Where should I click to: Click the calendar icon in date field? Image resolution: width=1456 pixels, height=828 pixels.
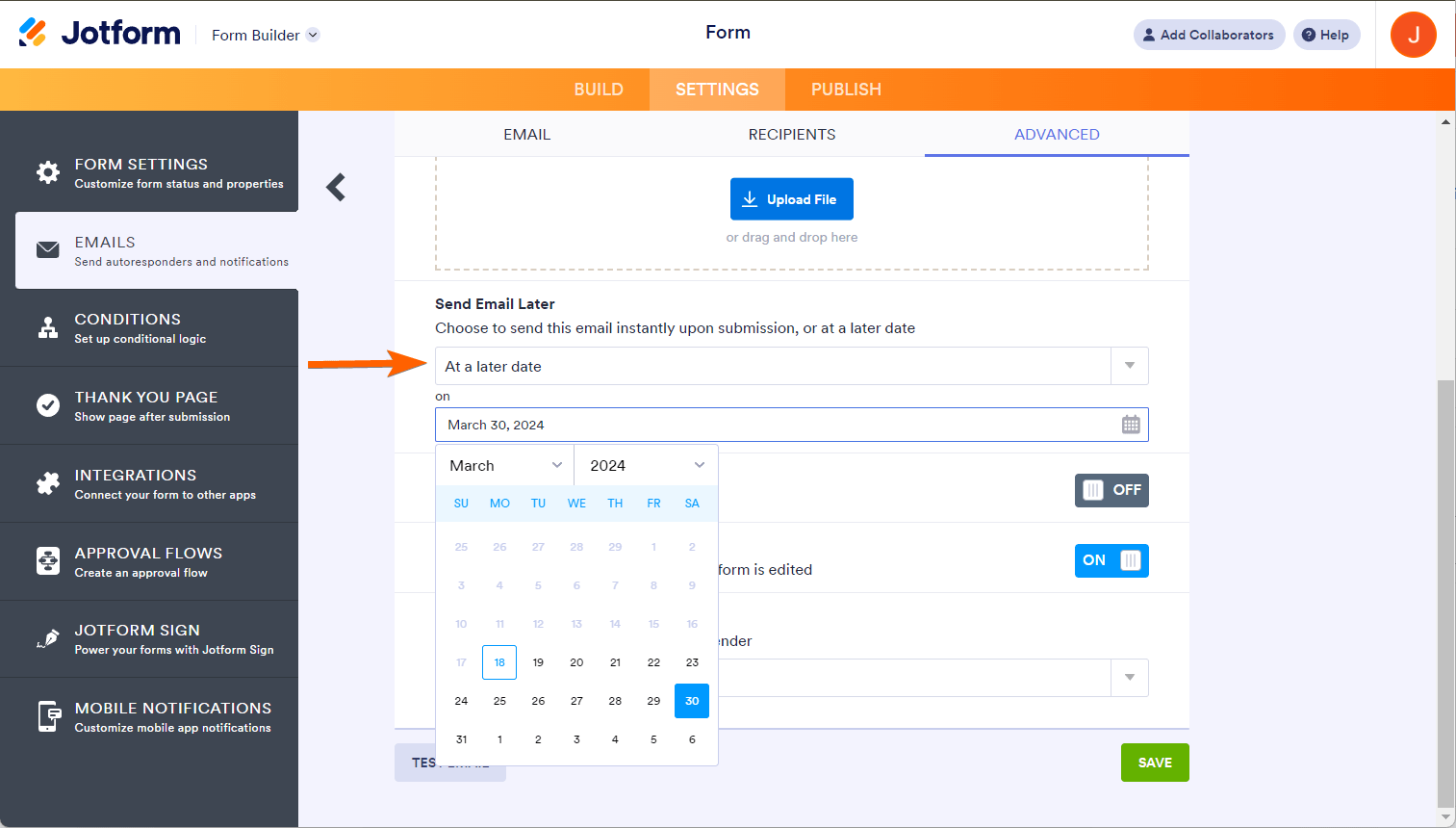tap(1131, 425)
